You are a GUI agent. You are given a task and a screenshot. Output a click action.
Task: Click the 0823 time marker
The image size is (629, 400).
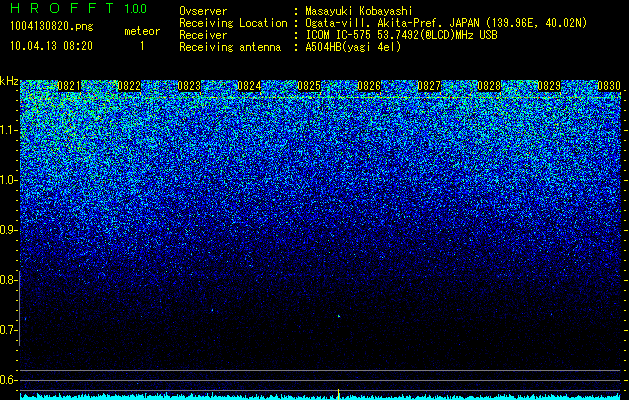tap(189, 86)
